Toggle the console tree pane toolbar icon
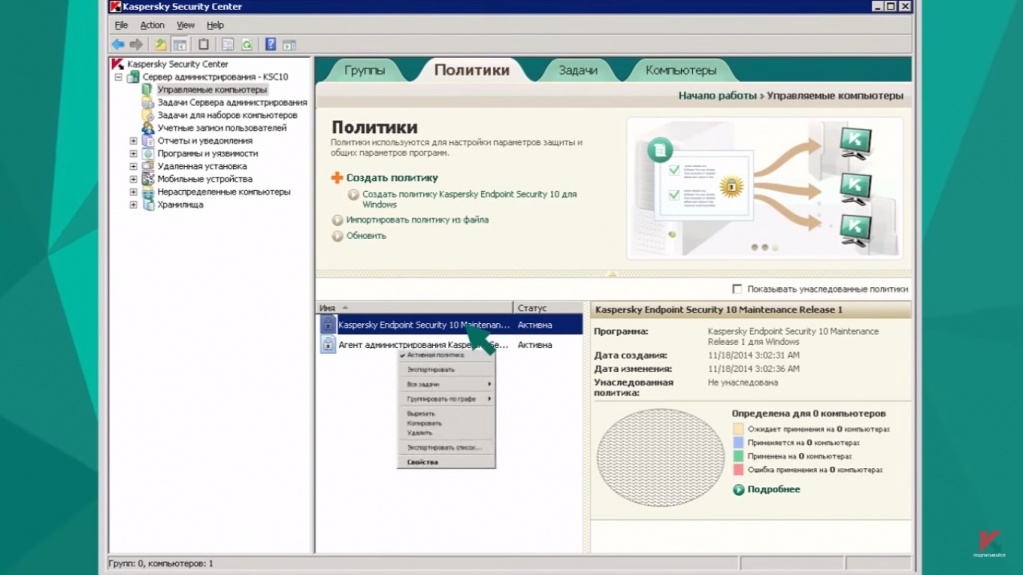The width and height of the screenshot is (1023, 575). 179,44
